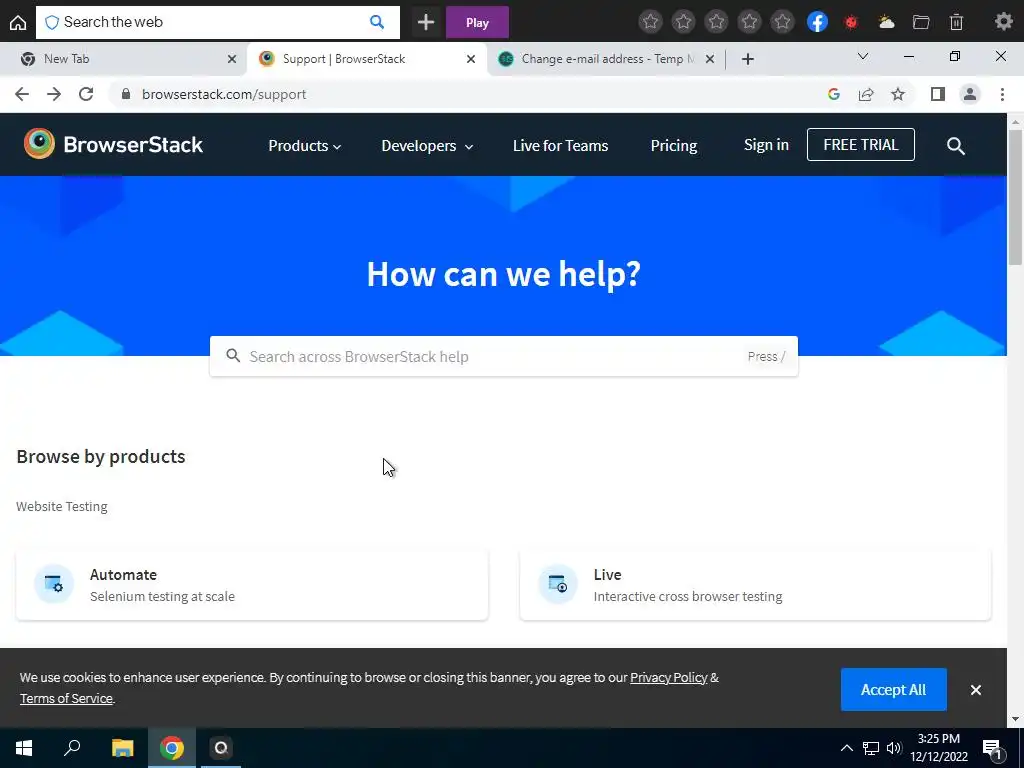Open the weather icon in top bar
Viewport: 1024px width, 768px height.
click(x=886, y=22)
